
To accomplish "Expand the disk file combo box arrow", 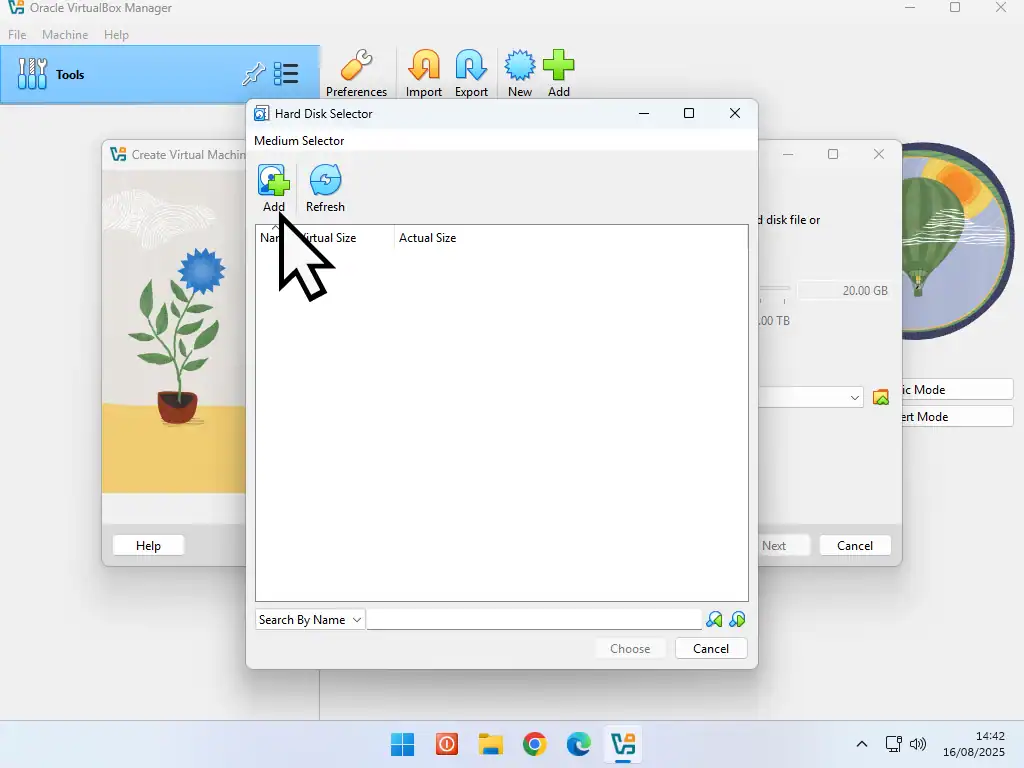I will (x=855, y=398).
